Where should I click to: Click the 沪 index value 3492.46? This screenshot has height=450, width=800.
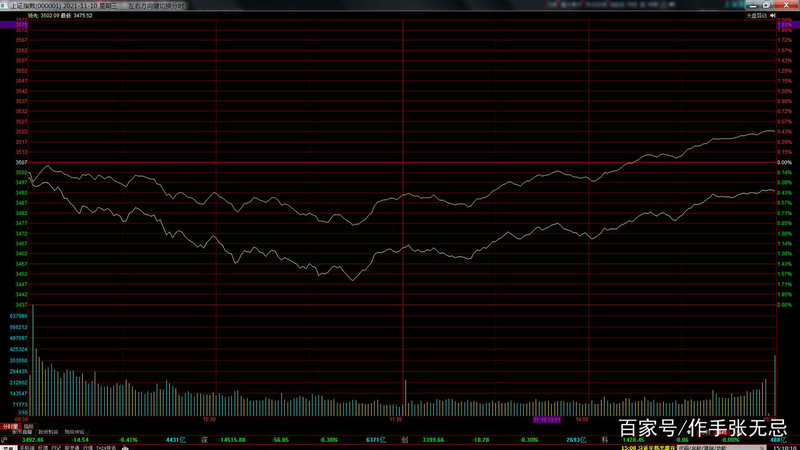click(32, 438)
